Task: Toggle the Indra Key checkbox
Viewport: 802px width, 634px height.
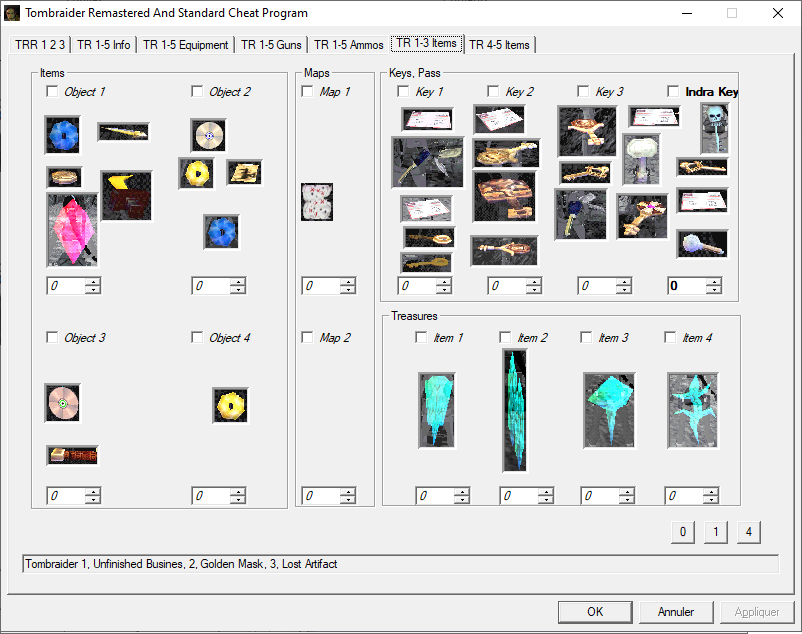Action: point(674,92)
